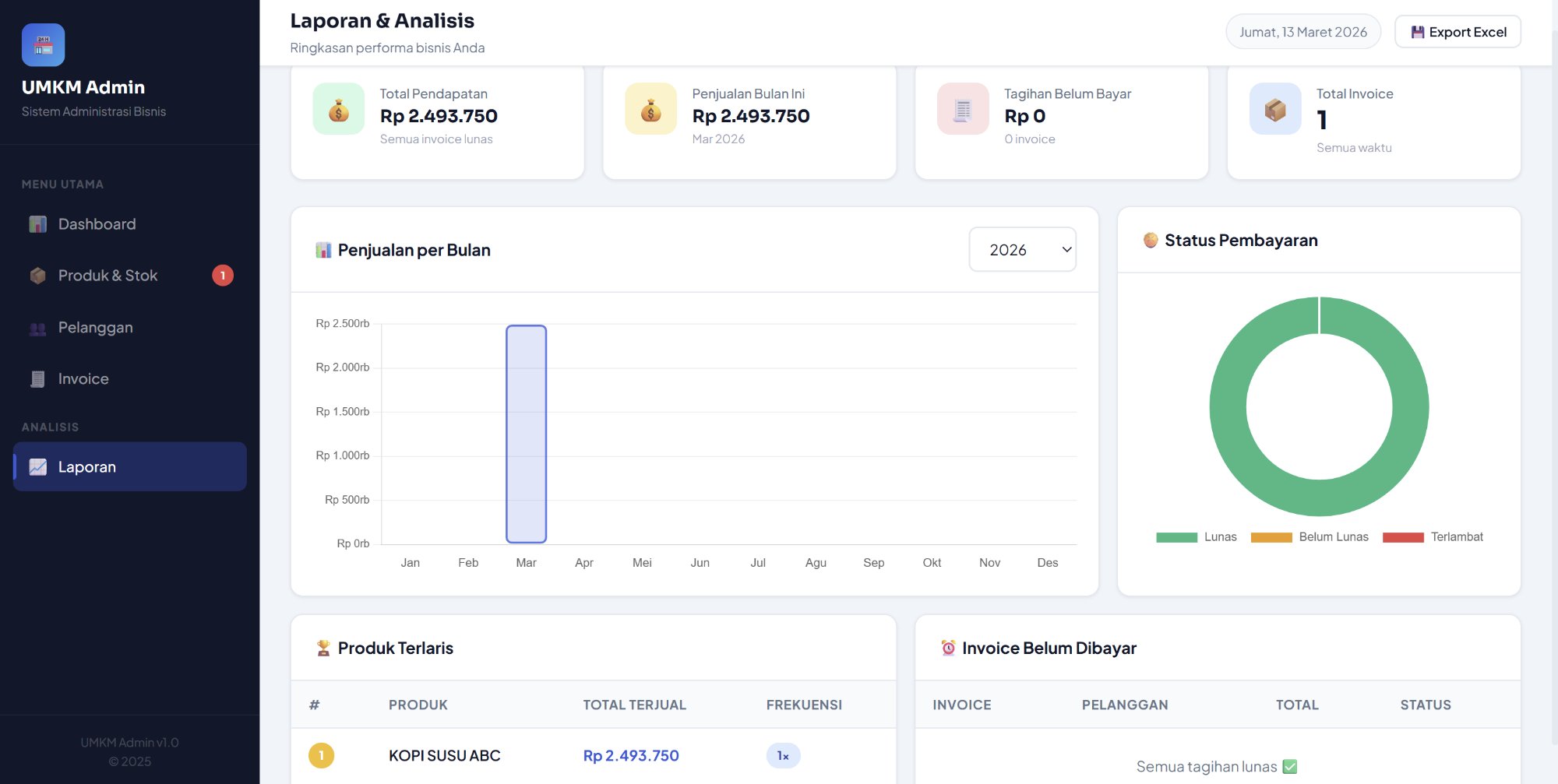Click the alarm clock icon beside Invoice Belum Dibayar
1558x784 pixels.
[x=947, y=647]
